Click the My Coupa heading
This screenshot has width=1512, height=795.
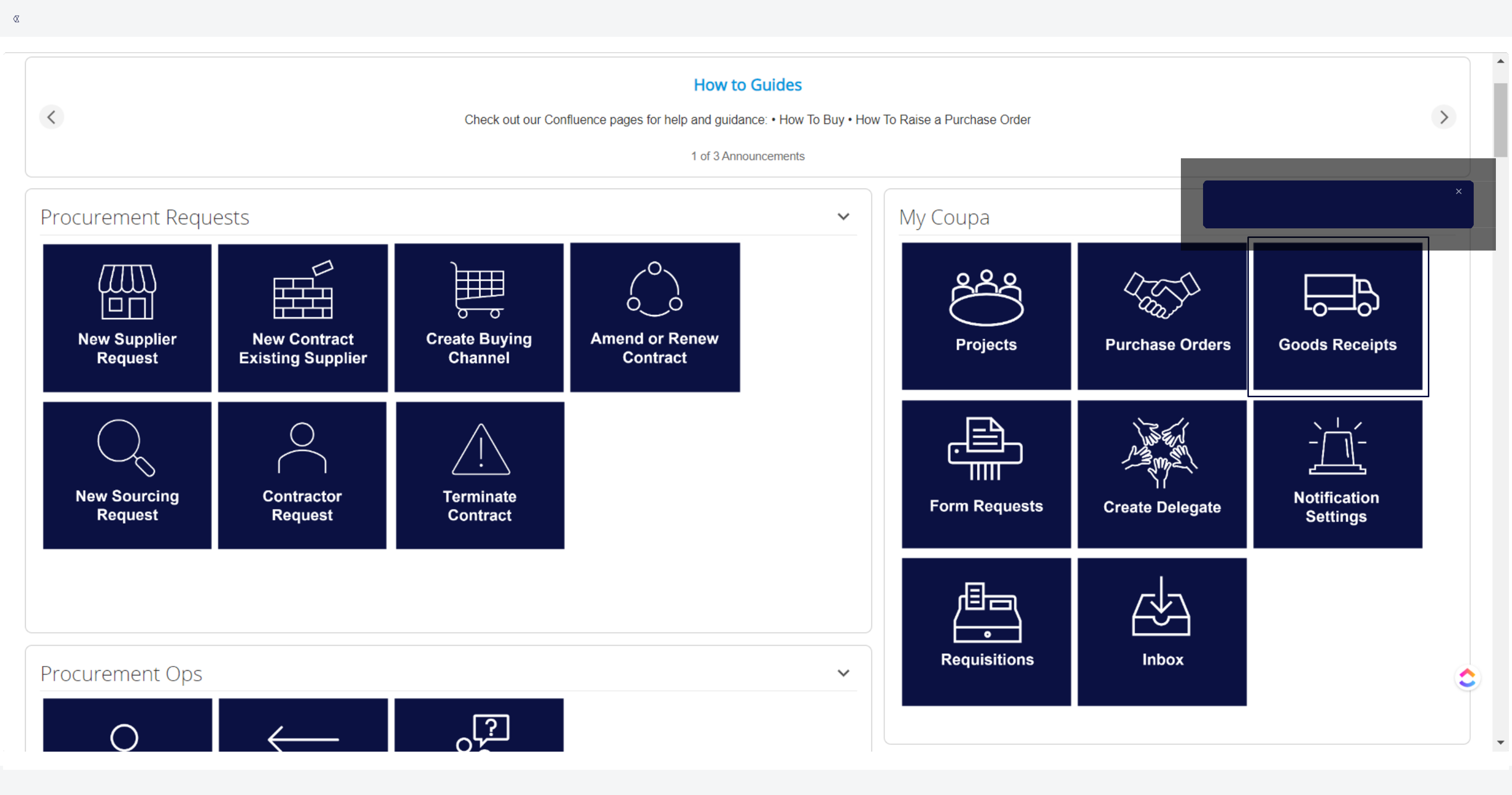[944, 217]
